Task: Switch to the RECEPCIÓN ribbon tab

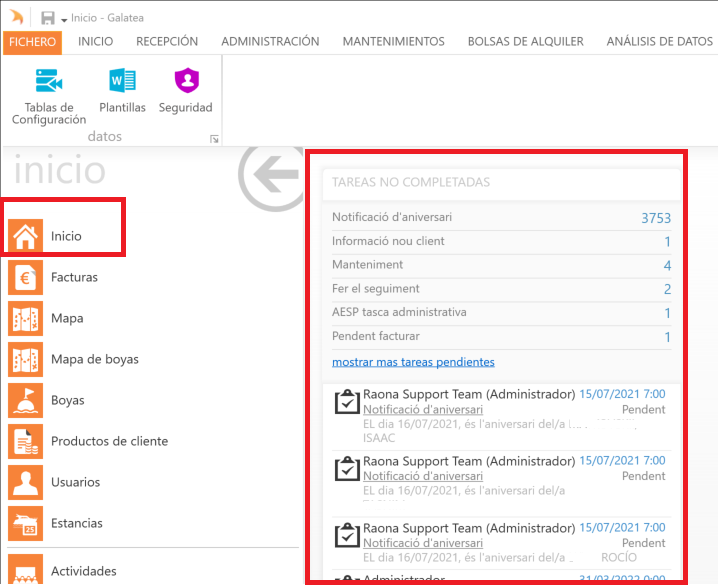Action: pyautogui.click(x=167, y=41)
